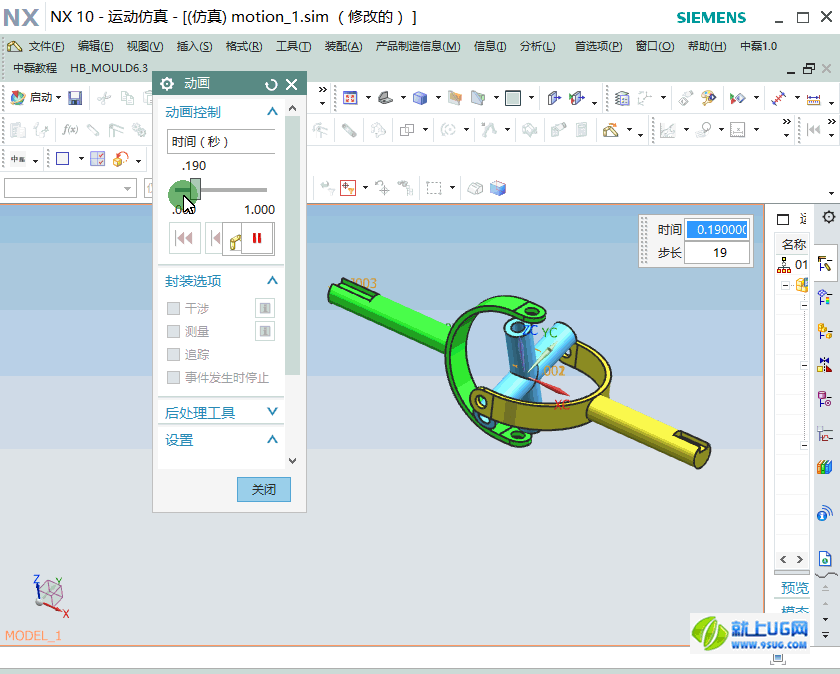Click the selection filter crosshair icon
Screen dimensions: 840x674
pos(348,188)
